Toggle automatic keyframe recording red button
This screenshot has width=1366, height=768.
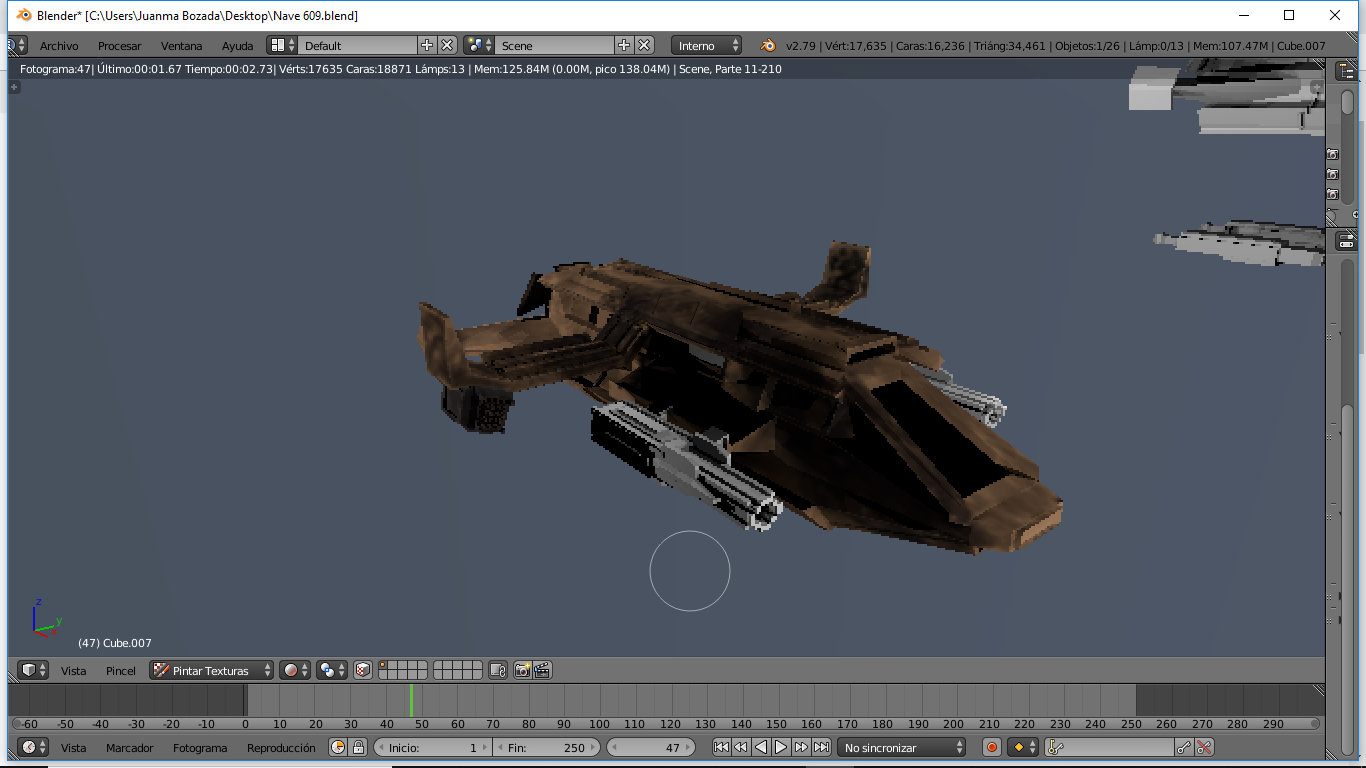click(x=991, y=747)
